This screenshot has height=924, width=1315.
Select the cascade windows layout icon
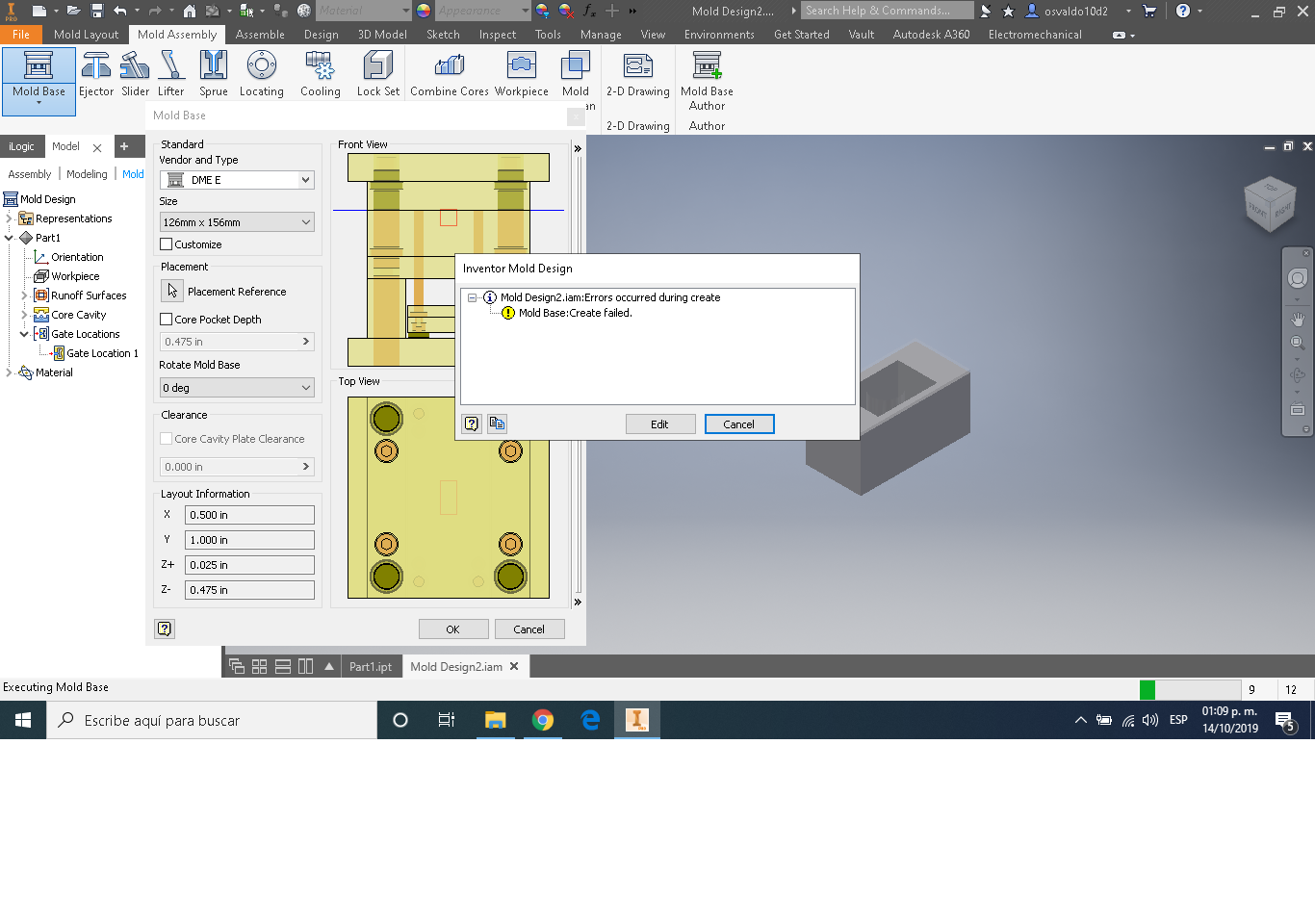click(x=237, y=666)
